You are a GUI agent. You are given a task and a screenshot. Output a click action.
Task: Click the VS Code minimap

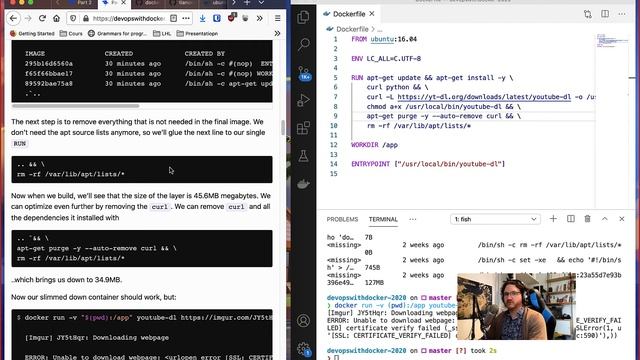tap(612, 41)
